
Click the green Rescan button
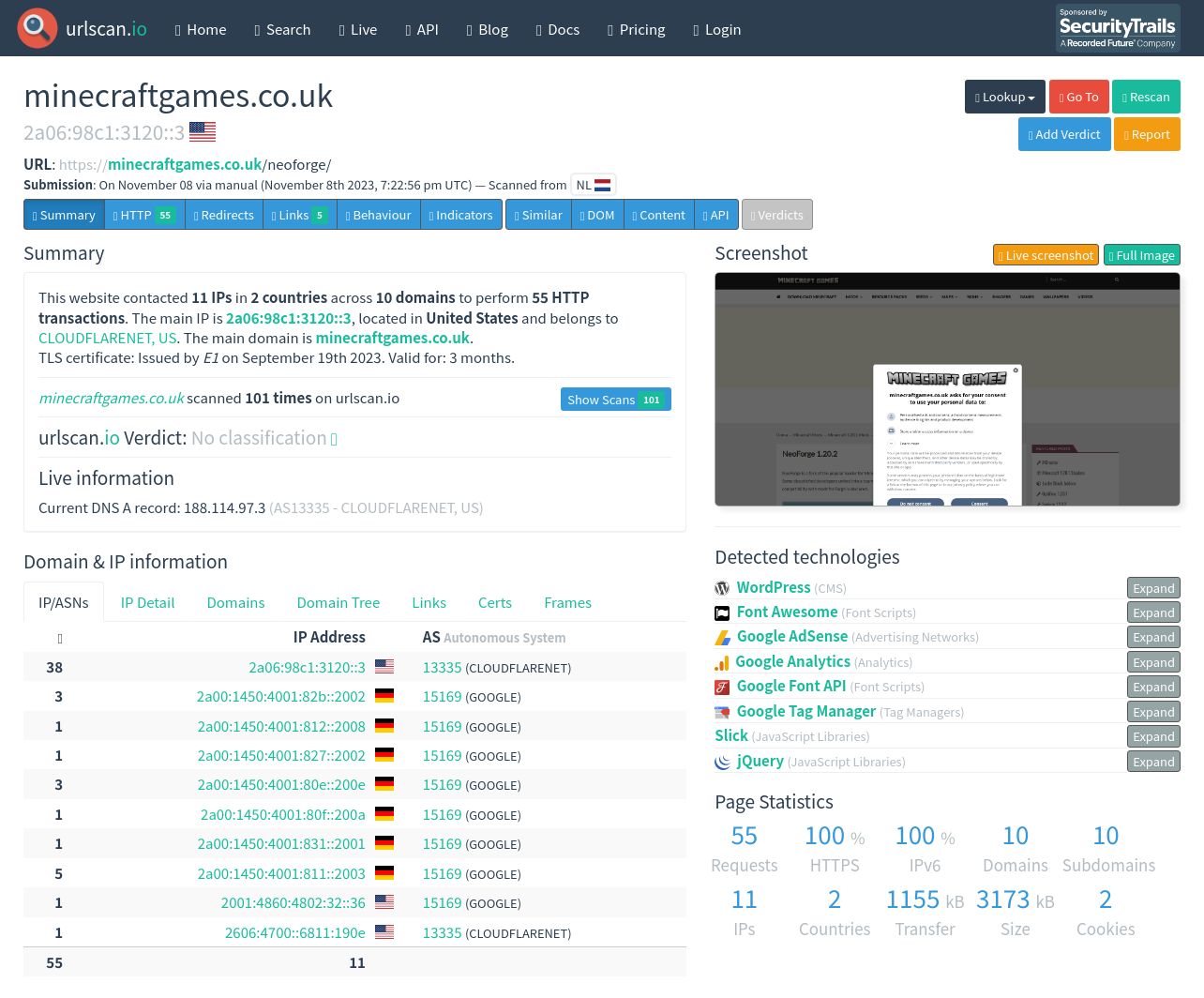(x=1146, y=97)
